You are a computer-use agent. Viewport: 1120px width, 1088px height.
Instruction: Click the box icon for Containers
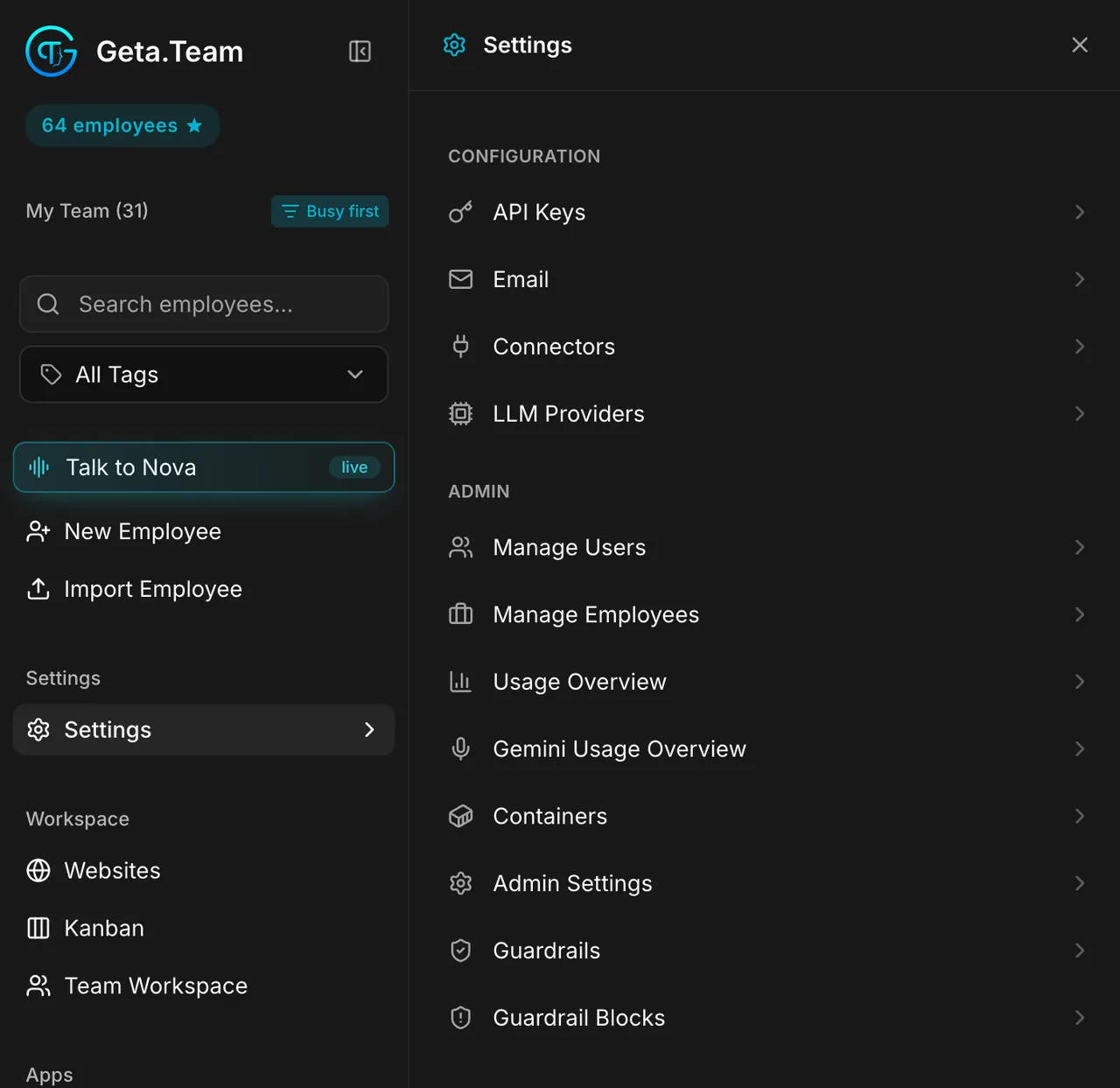tap(460, 816)
